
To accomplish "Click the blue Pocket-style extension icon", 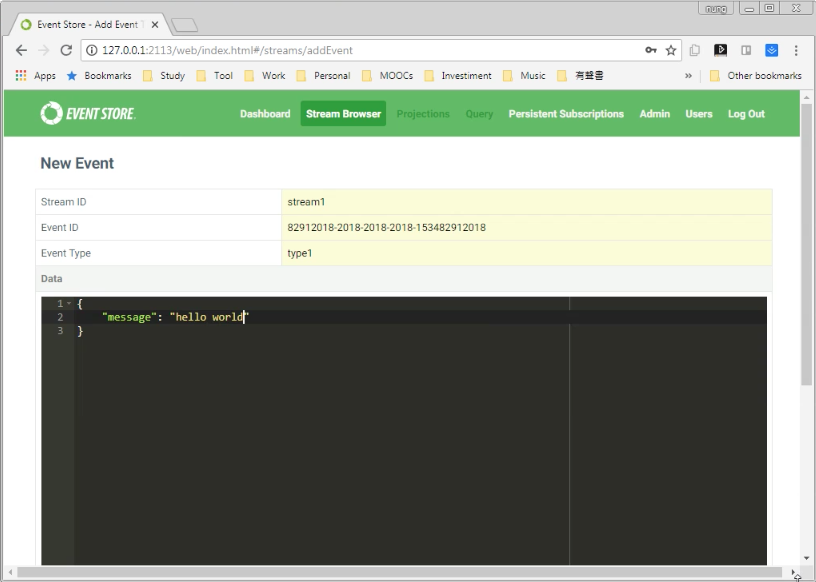I will coord(771,50).
